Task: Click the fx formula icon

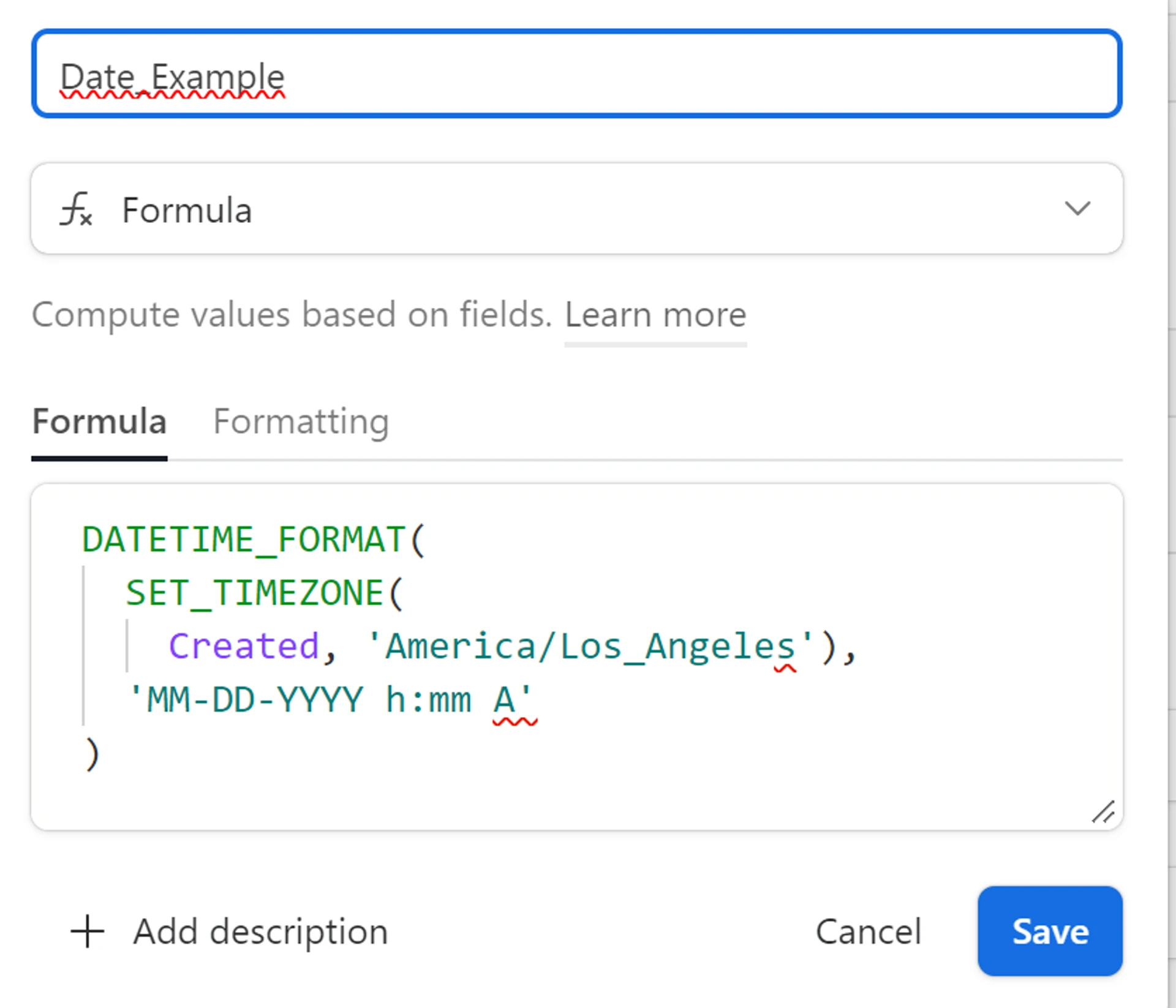Action: coord(76,209)
